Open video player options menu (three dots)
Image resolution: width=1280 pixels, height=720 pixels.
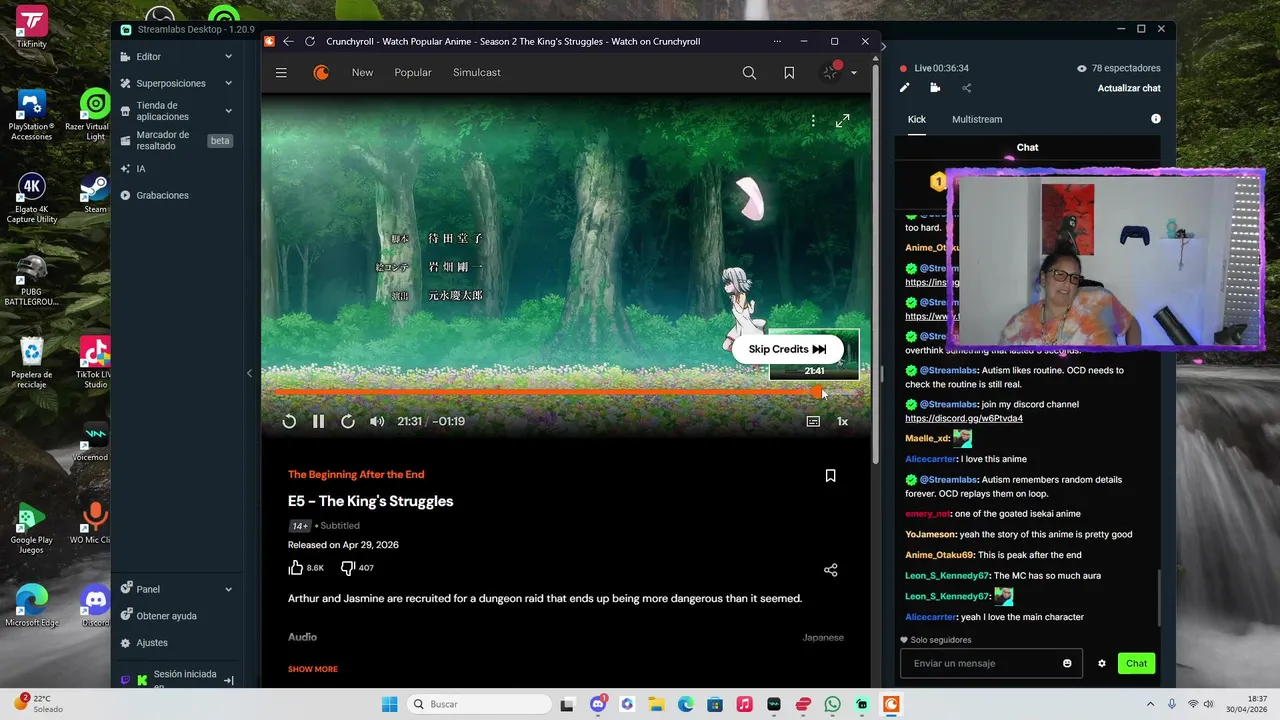813,120
